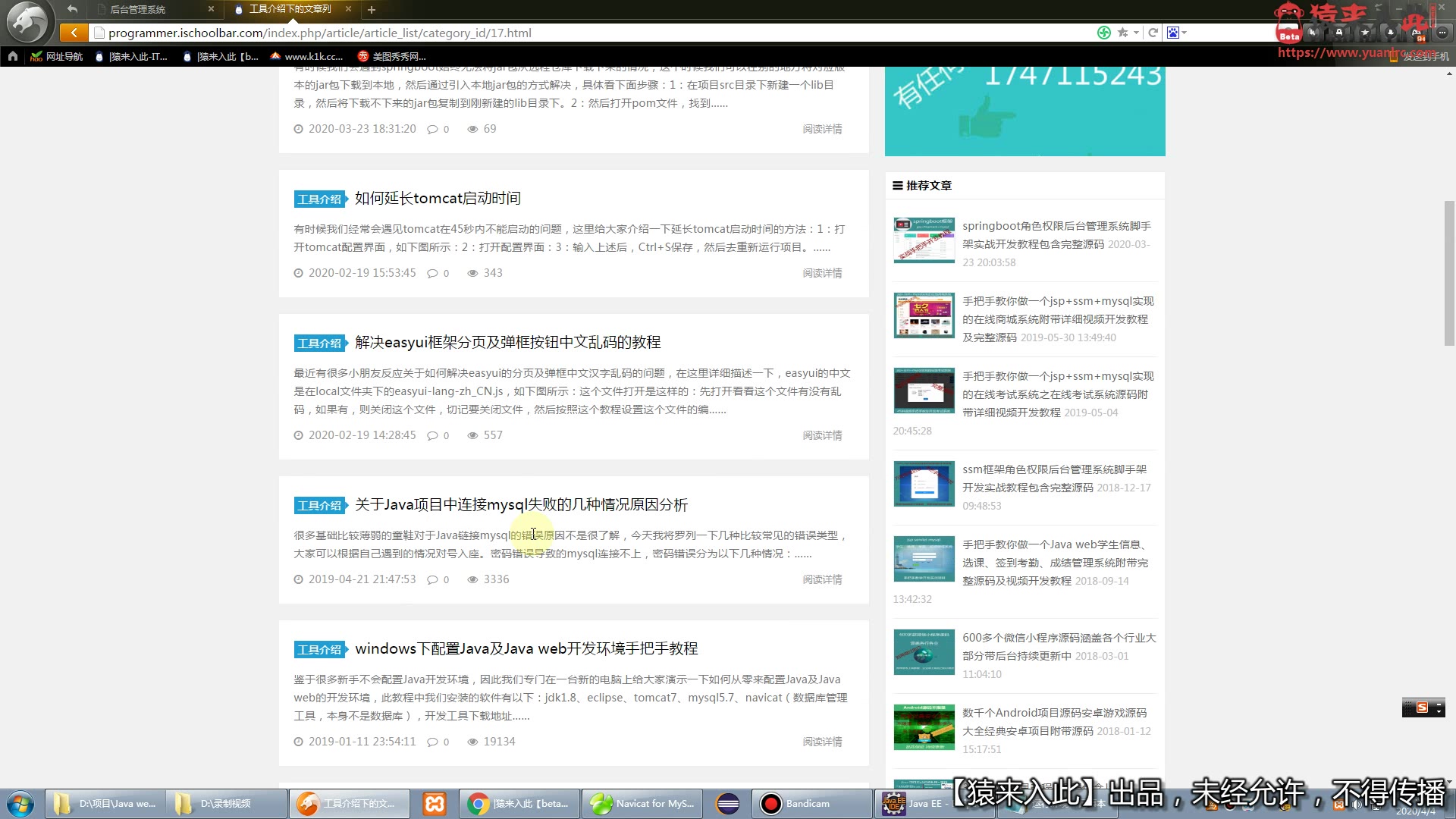
Task: Click 工具介绍 tag on tomcat article
Action: [x=319, y=199]
